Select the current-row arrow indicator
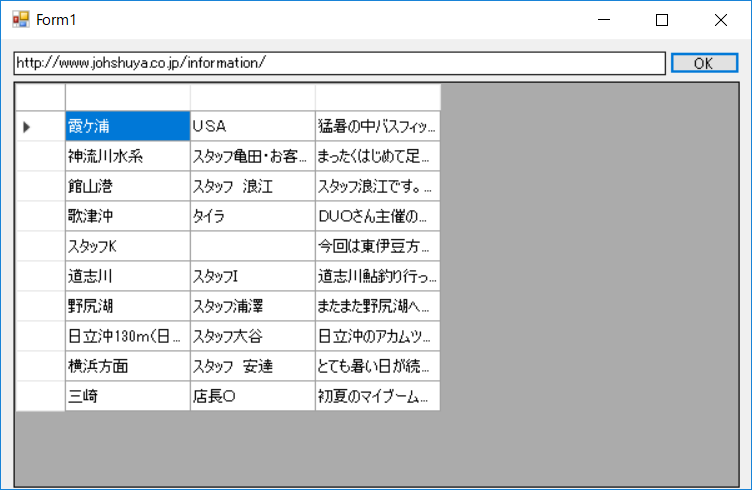Viewport: 752px width, 490px height. coord(26,127)
